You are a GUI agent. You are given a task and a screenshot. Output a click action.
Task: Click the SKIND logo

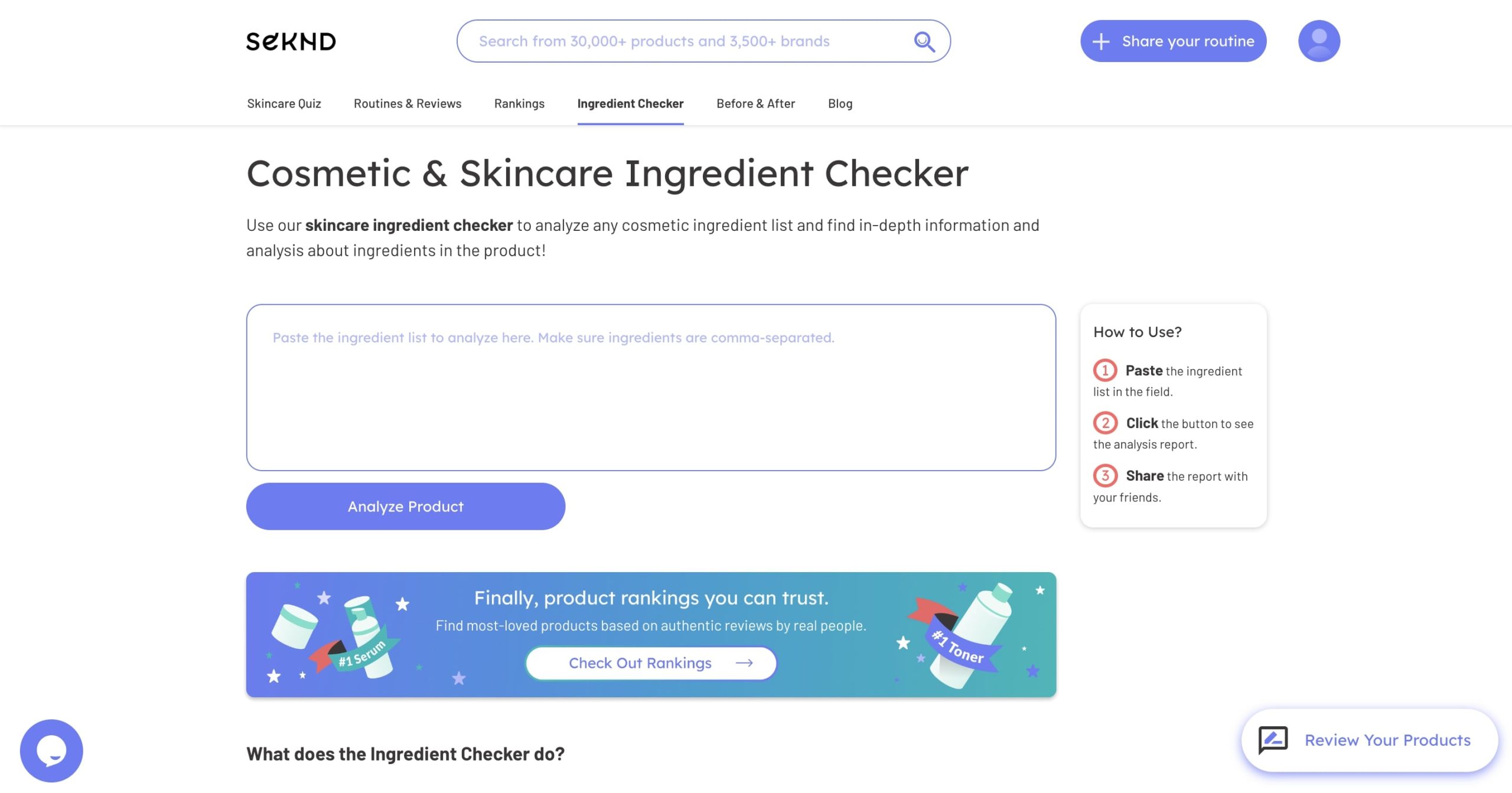coord(291,41)
